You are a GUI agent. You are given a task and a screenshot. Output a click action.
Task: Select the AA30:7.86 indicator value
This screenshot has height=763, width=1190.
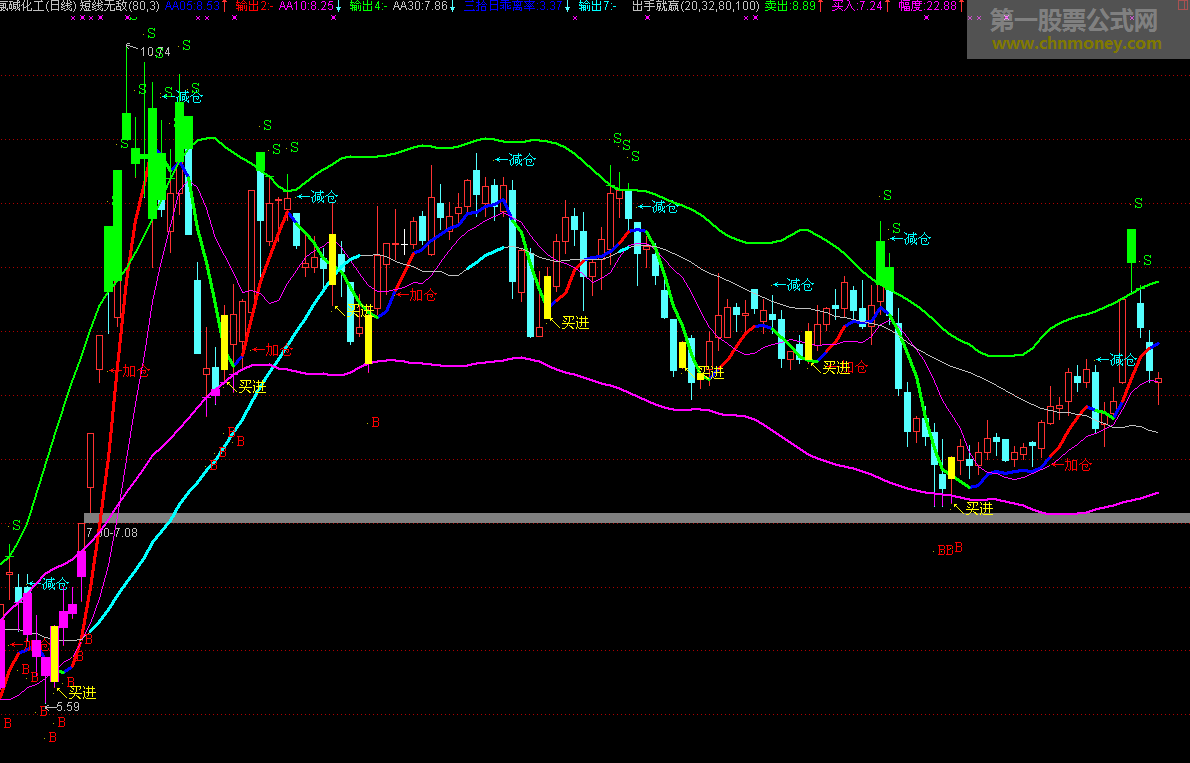(420, 6)
